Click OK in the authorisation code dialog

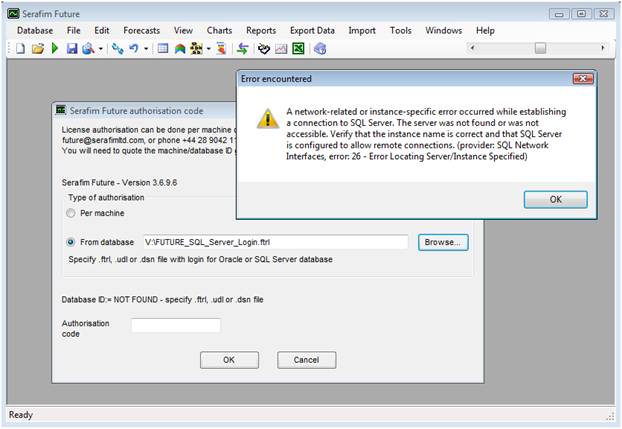point(229,360)
